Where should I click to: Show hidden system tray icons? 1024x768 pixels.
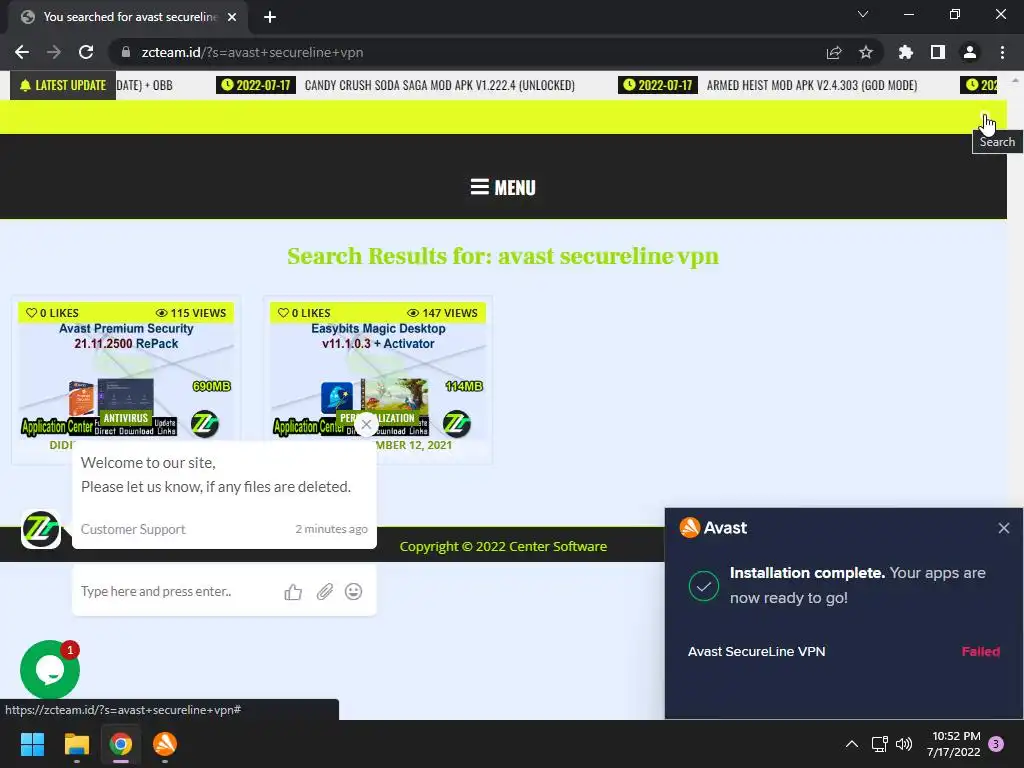[x=852, y=744]
